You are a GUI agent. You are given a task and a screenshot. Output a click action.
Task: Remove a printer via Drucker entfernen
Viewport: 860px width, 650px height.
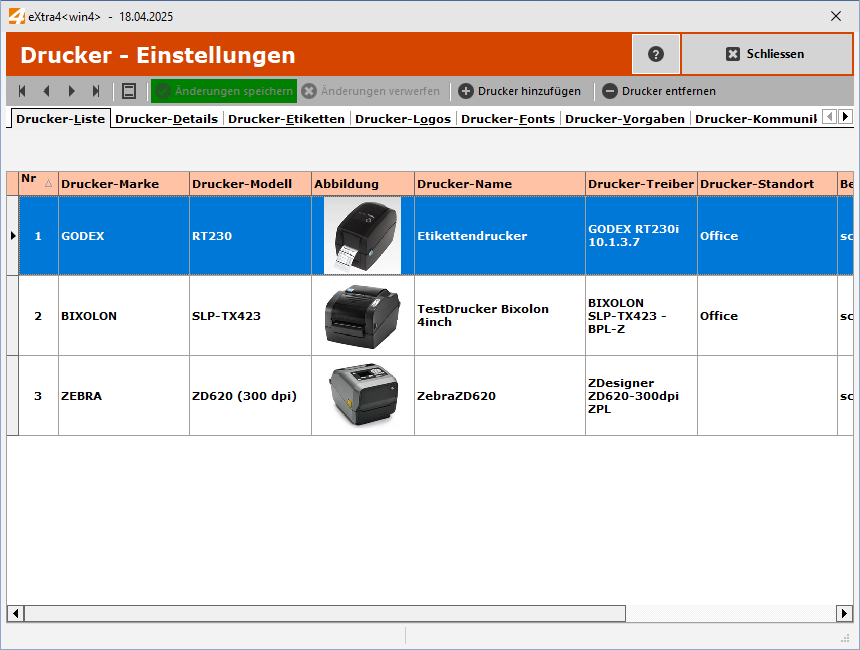pos(660,90)
